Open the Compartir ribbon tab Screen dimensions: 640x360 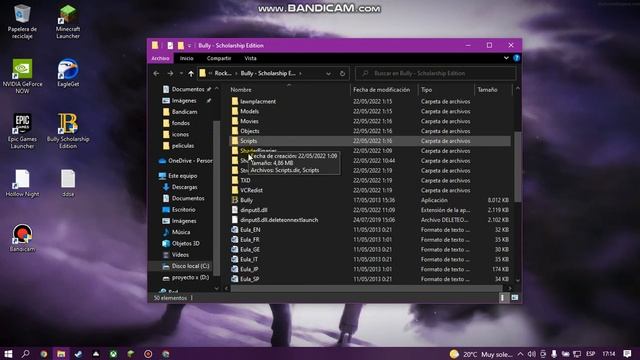point(219,58)
